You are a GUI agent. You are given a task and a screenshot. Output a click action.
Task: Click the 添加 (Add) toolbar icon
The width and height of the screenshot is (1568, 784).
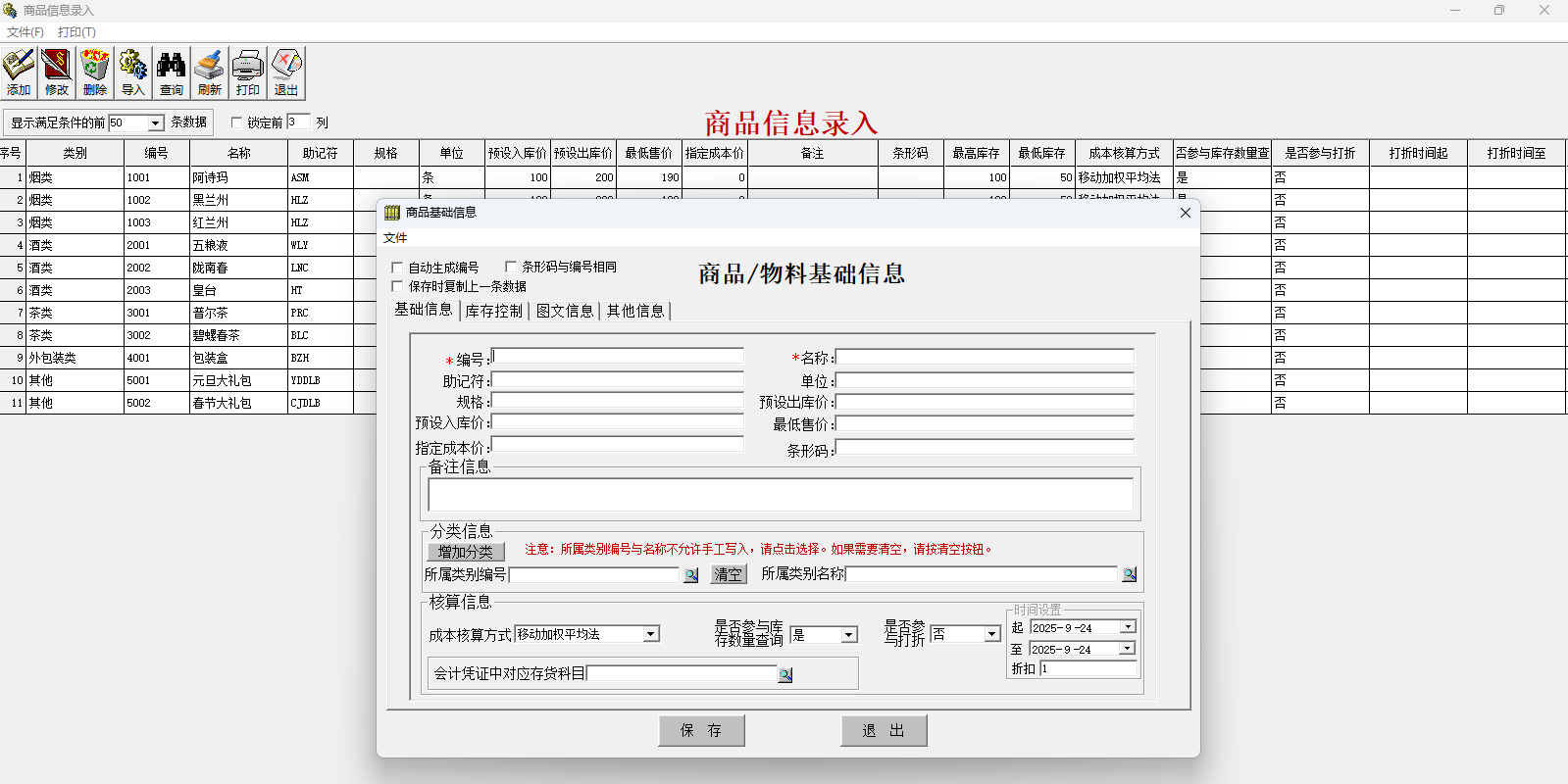pyautogui.click(x=19, y=73)
